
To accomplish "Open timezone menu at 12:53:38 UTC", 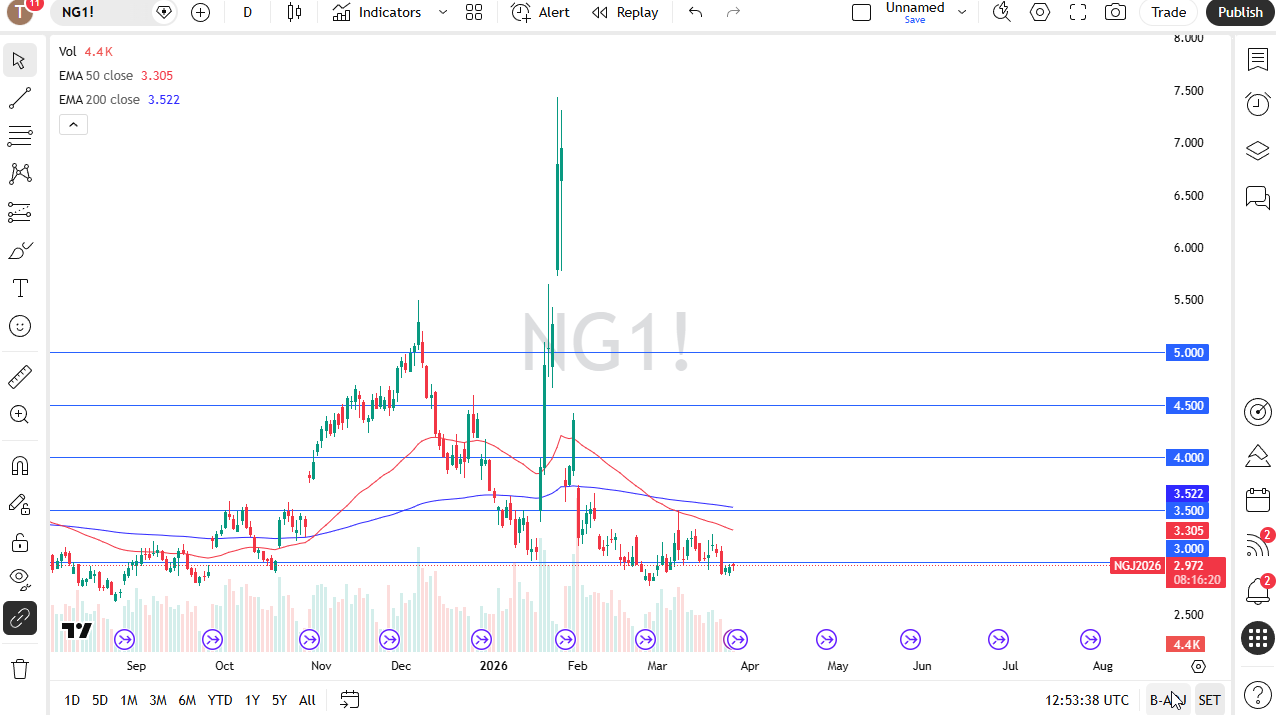I will coord(1087,700).
